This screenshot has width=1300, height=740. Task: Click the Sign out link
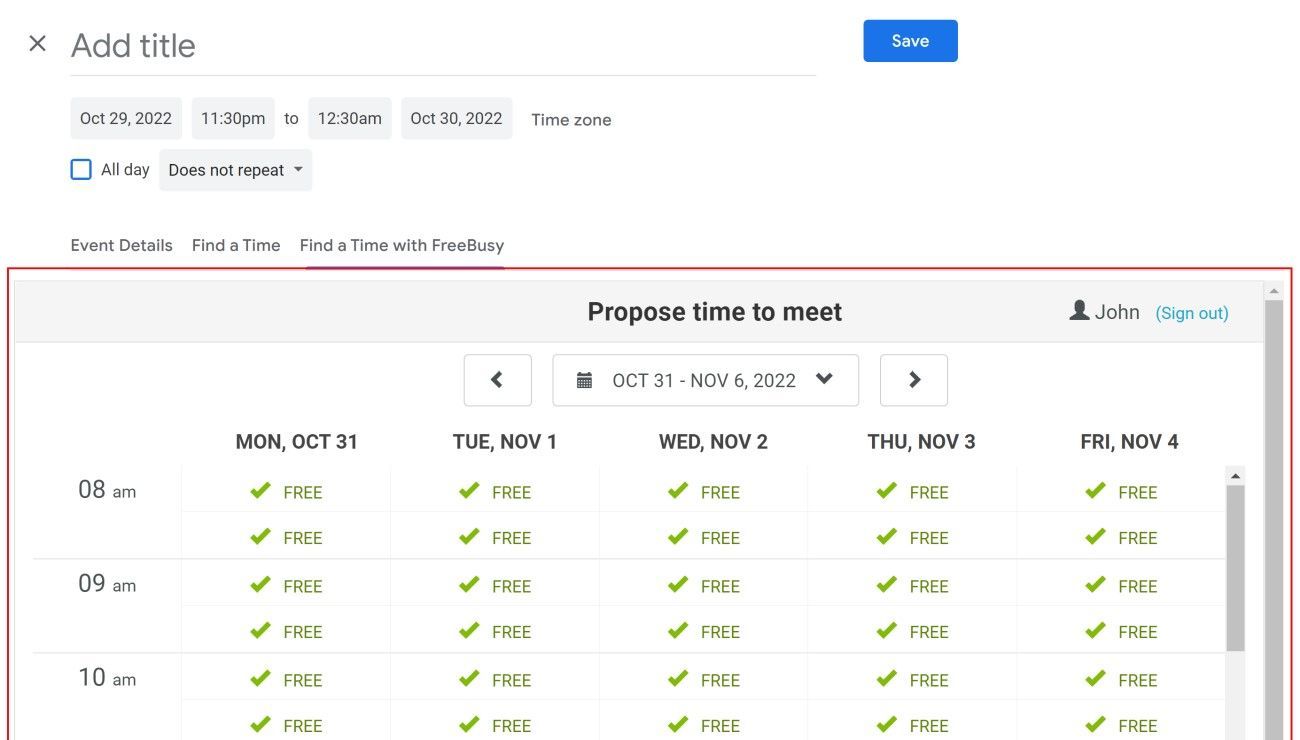pos(1191,313)
